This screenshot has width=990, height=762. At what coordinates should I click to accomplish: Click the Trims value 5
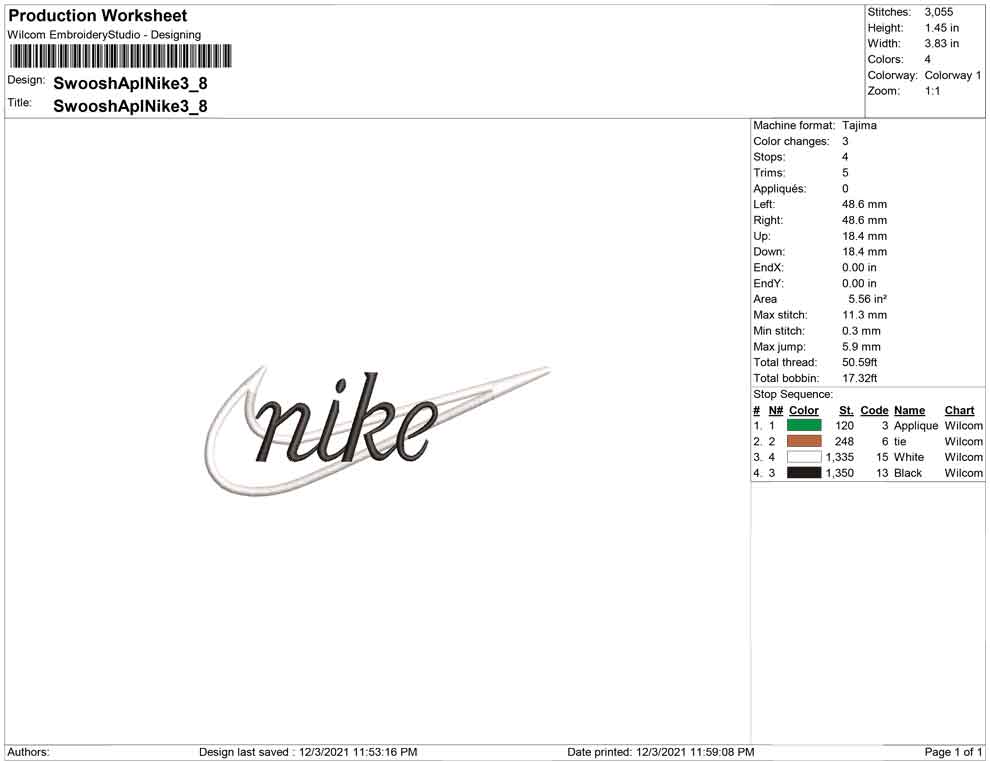click(845, 173)
